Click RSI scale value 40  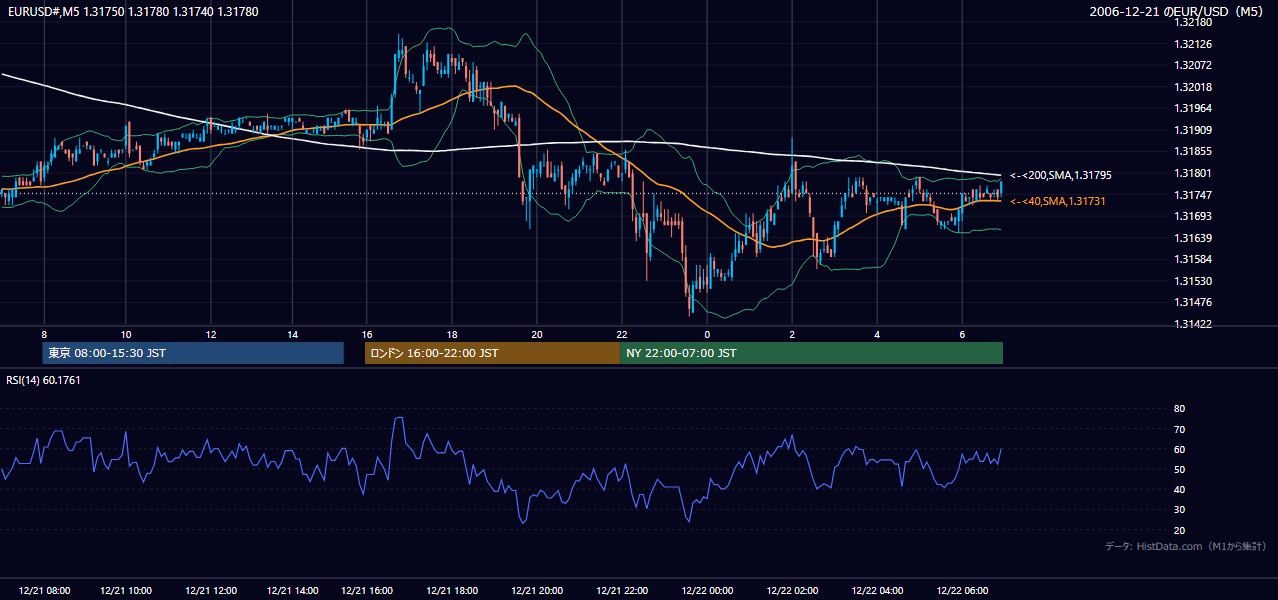[x=1179, y=489]
